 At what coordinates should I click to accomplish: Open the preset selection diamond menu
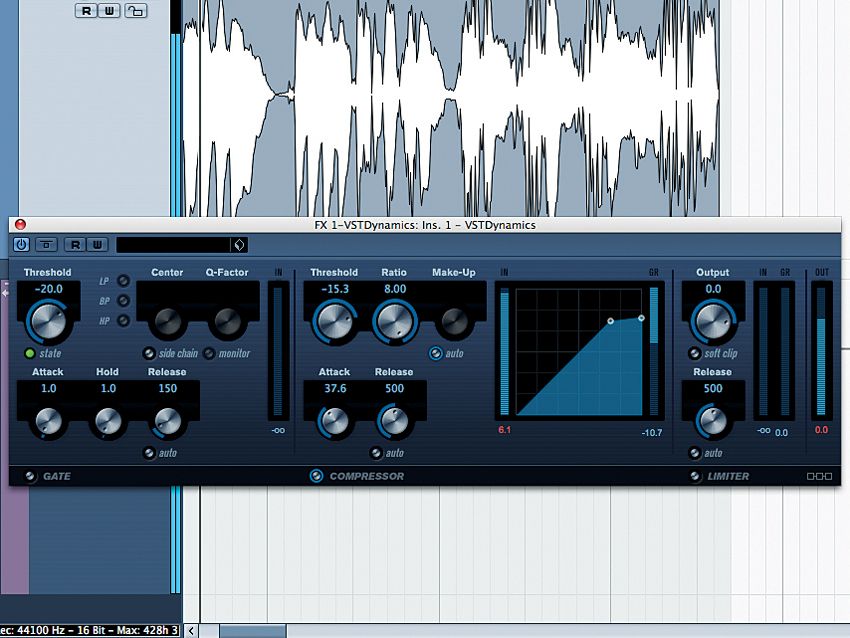[x=239, y=244]
